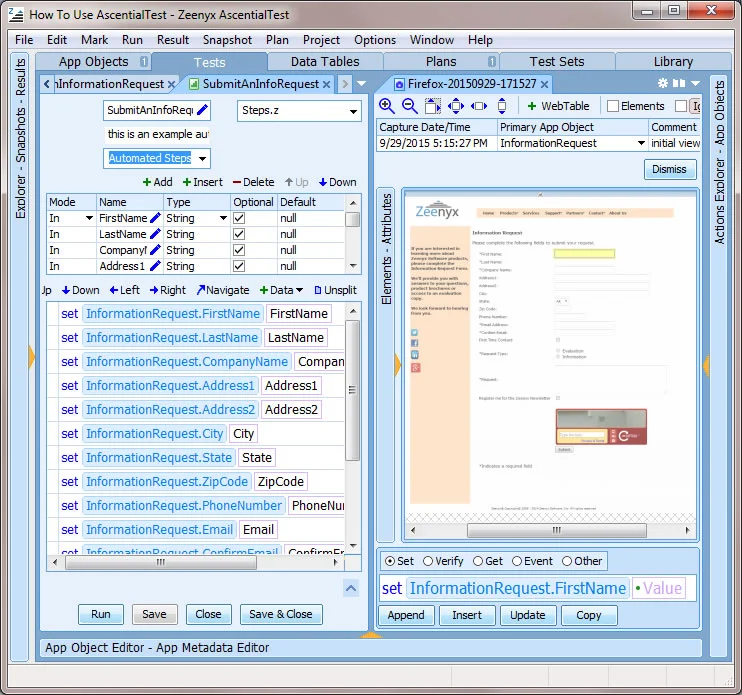742x695 pixels.
Task: Toggle Optional checkbox for Address1 row
Action: [239, 266]
